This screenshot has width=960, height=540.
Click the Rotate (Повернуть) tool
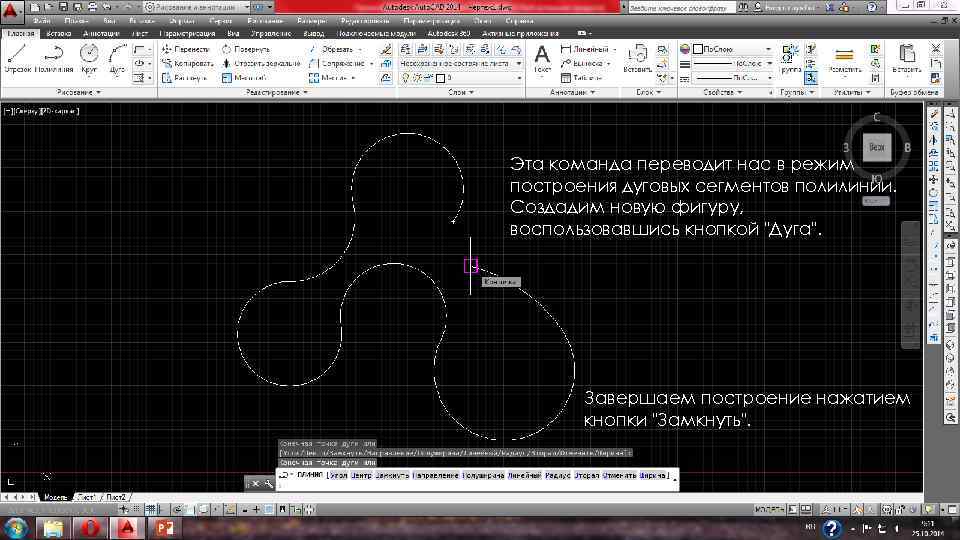(x=246, y=48)
